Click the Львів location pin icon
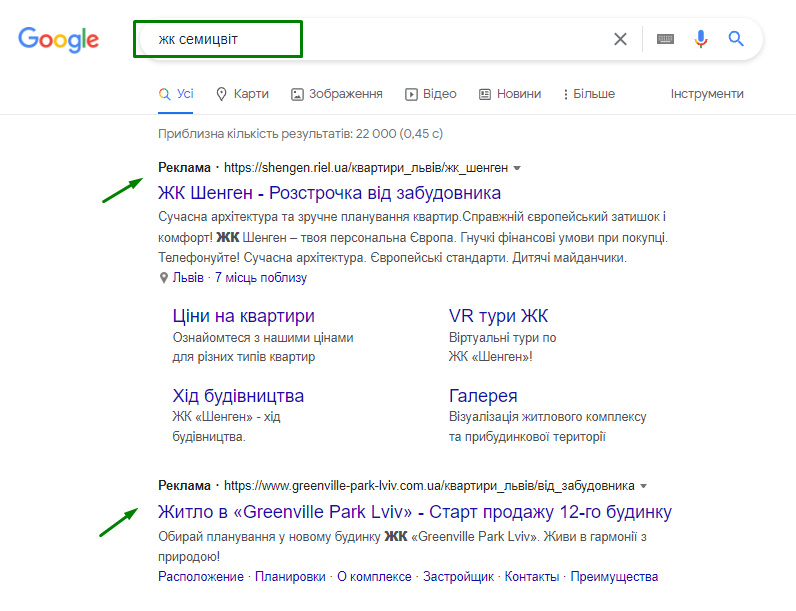Image resolution: width=796 pixels, height=611 pixels. 164,278
